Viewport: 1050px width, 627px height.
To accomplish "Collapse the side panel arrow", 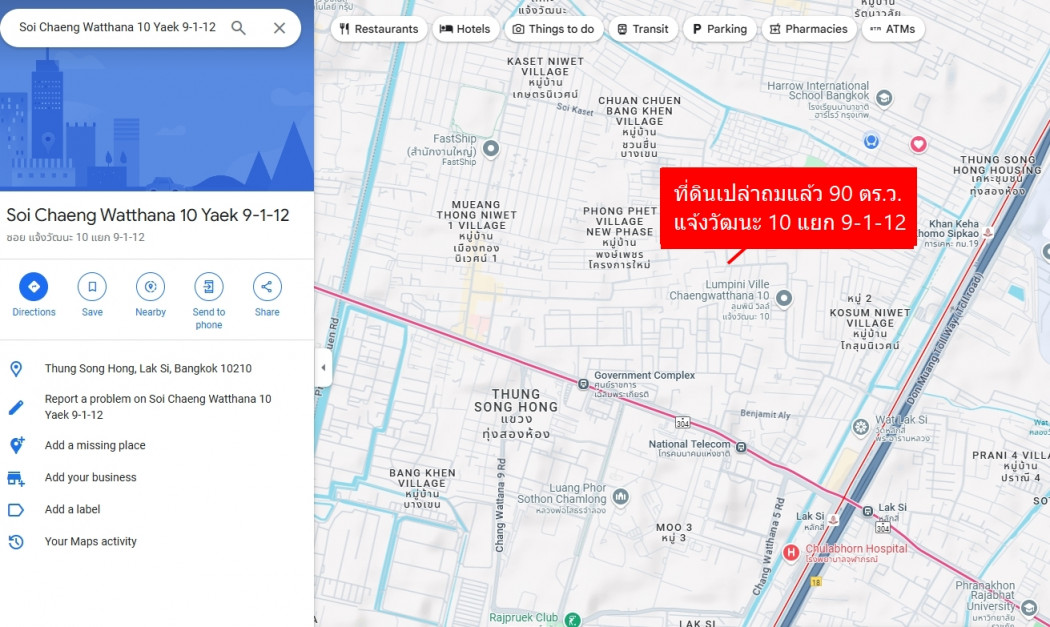I will 323,367.
